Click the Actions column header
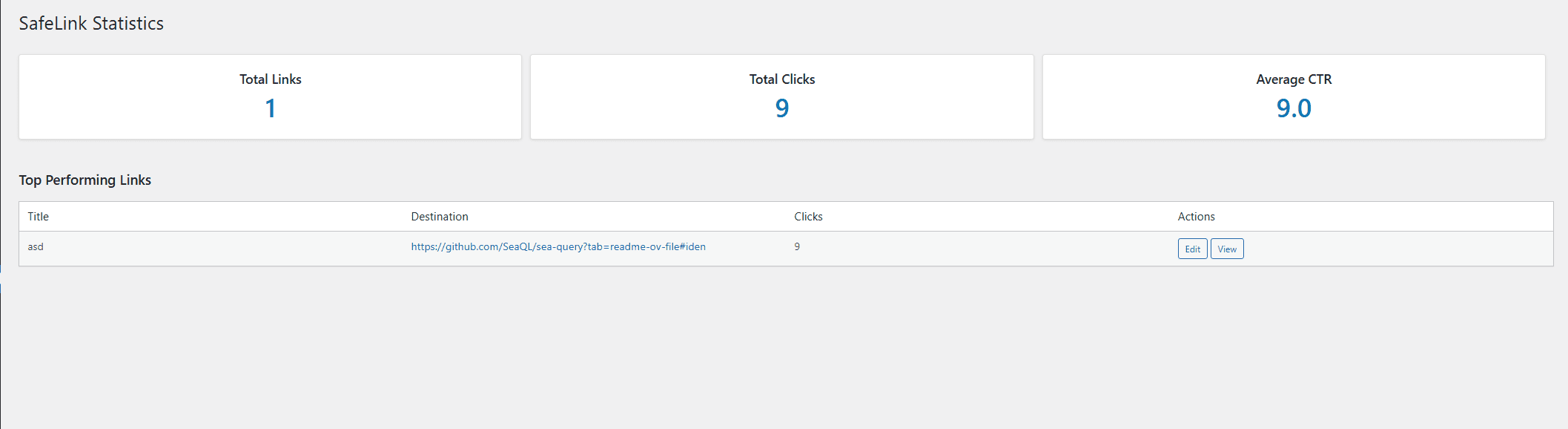 click(1196, 217)
